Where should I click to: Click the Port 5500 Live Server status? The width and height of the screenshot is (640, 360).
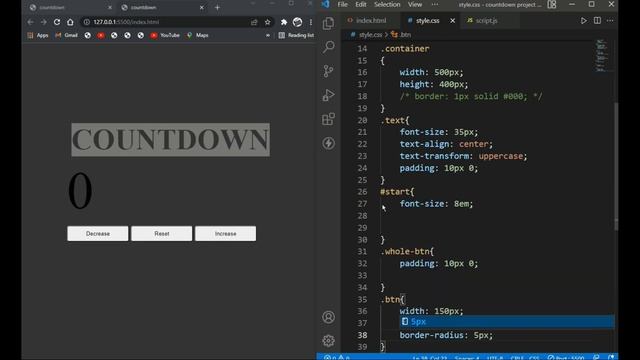[x=566, y=358]
